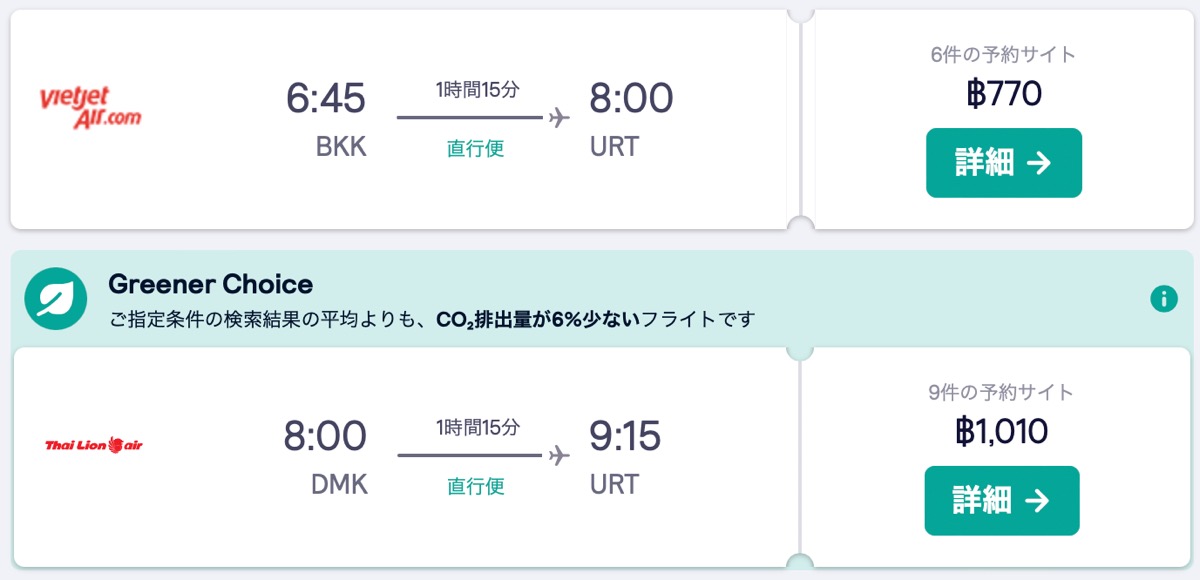Click the DMK departure airport code
1200x580 pixels.
(x=340, y=486)
